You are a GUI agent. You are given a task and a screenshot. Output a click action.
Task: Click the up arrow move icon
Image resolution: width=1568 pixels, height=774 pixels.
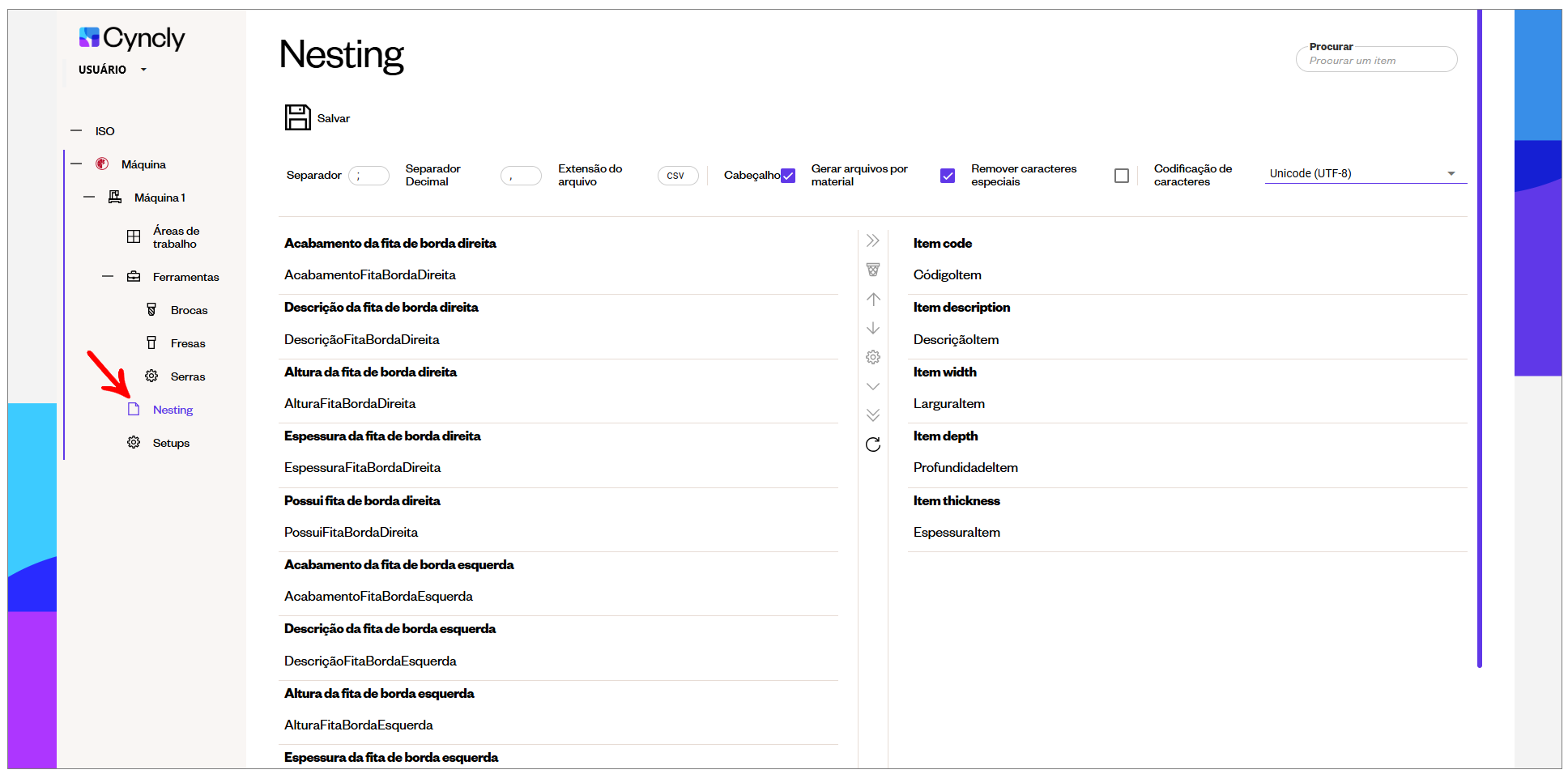[x=873, y=299]
